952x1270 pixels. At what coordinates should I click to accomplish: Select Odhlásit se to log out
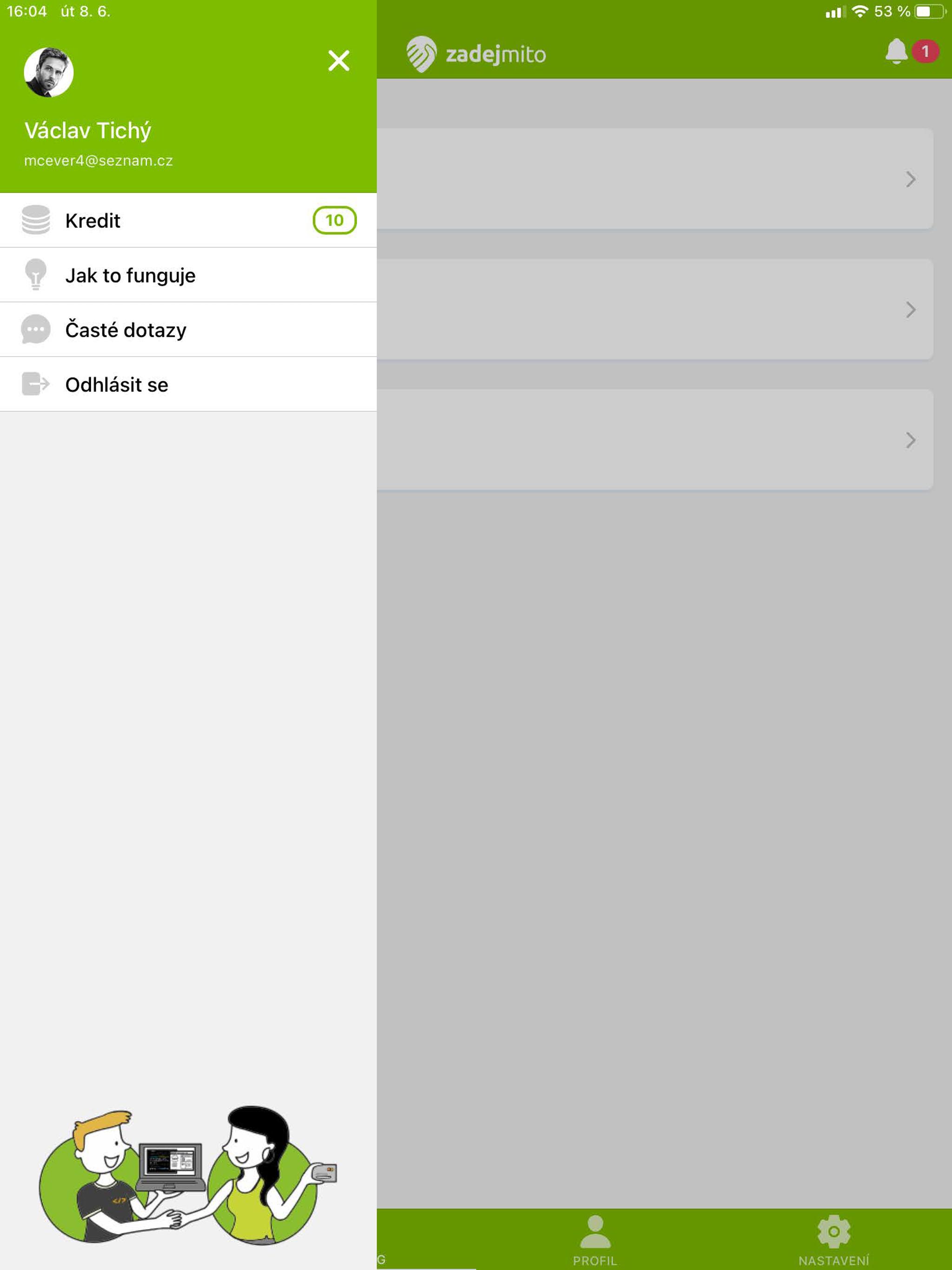pyautogui.click(x=188, y=384)
